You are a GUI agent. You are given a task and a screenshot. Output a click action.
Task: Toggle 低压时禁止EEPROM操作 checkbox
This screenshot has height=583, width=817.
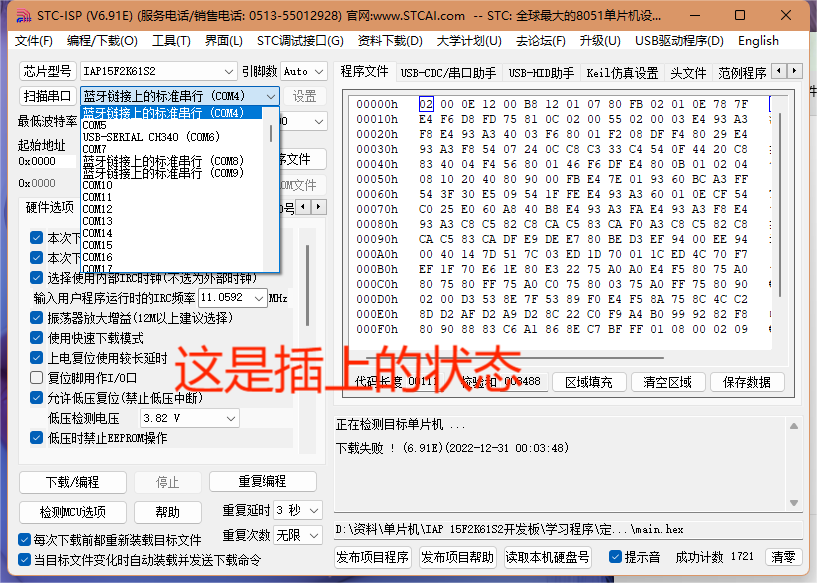(36, 438)
